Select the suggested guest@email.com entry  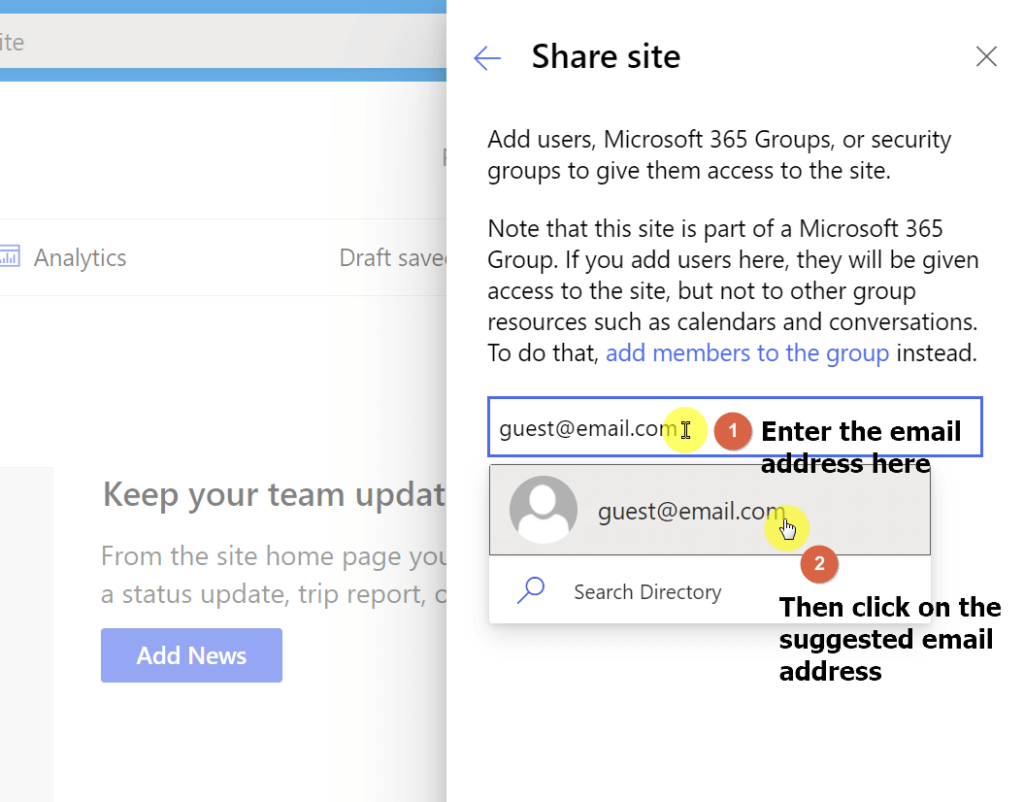tap(710, 510)
